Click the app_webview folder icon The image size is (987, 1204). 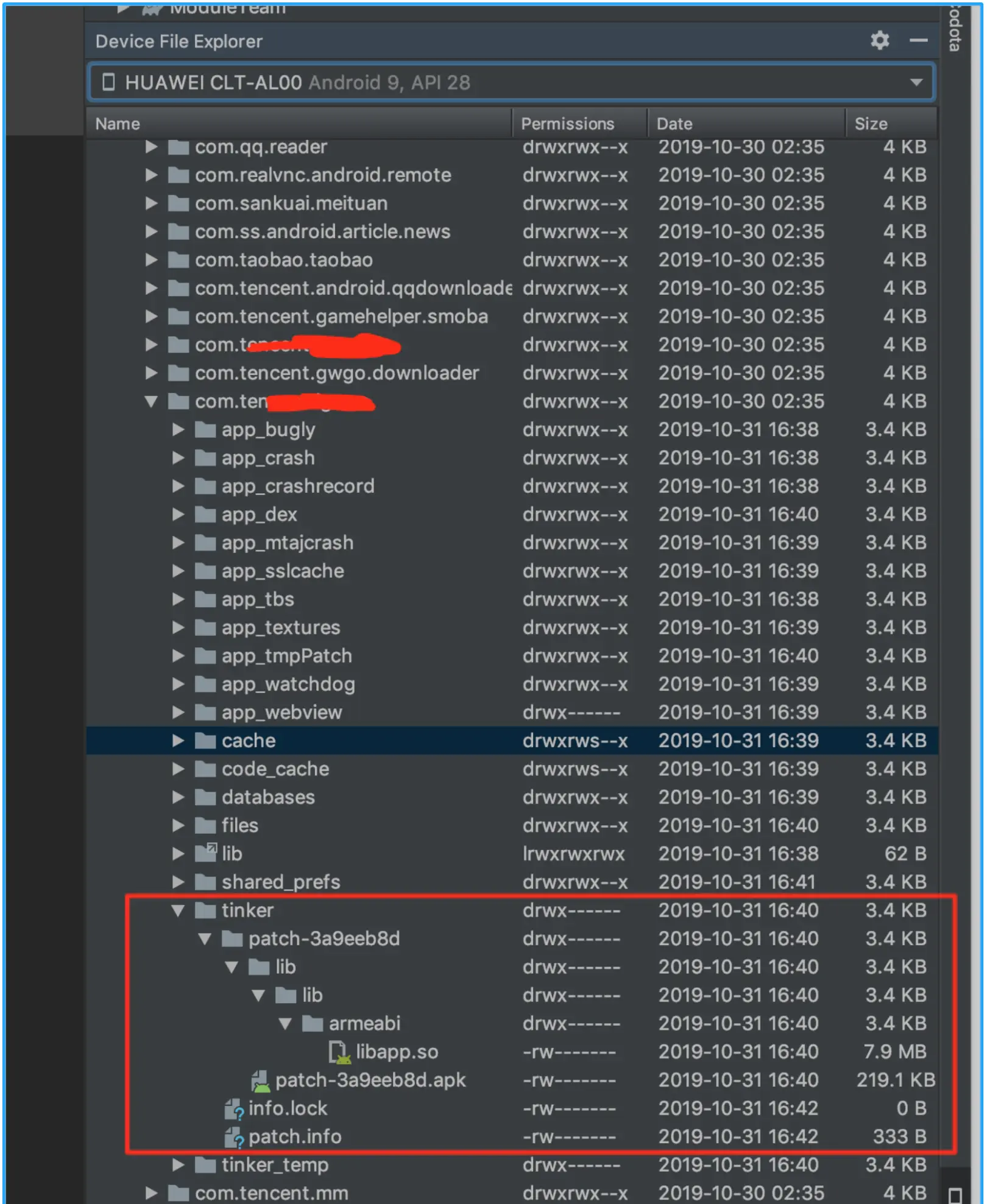coord(205,713)
